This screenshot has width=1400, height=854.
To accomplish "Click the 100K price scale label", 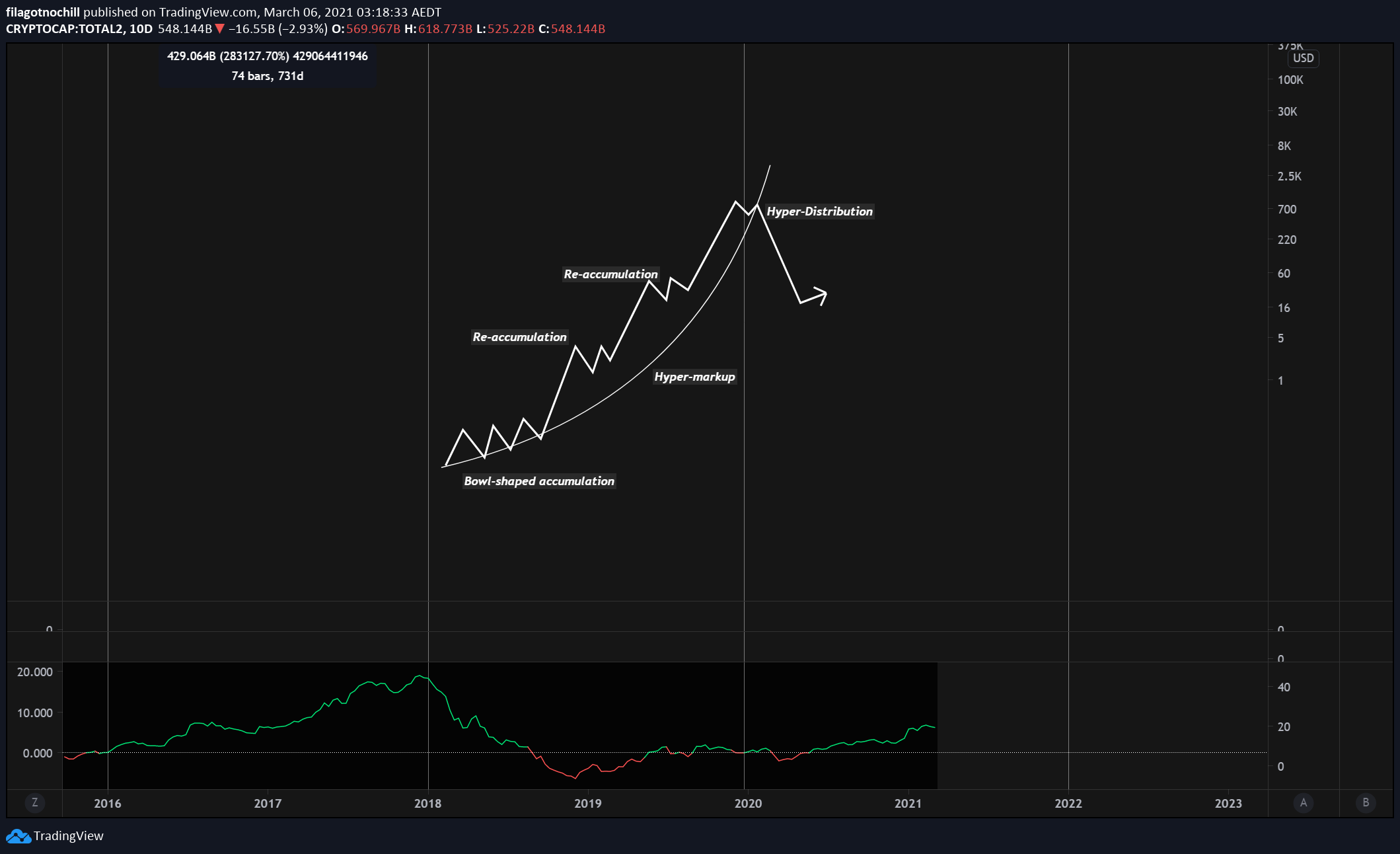I will (1290, 80).
